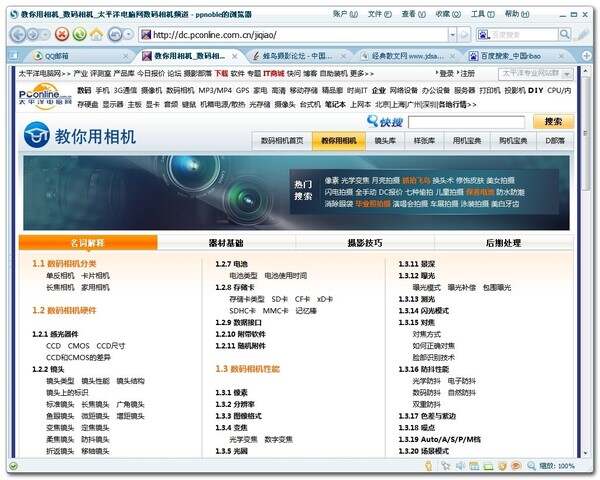Click the zoom magnifier in the status bar
Viewport: 600px width, 480px height.
tap(531, 466)
